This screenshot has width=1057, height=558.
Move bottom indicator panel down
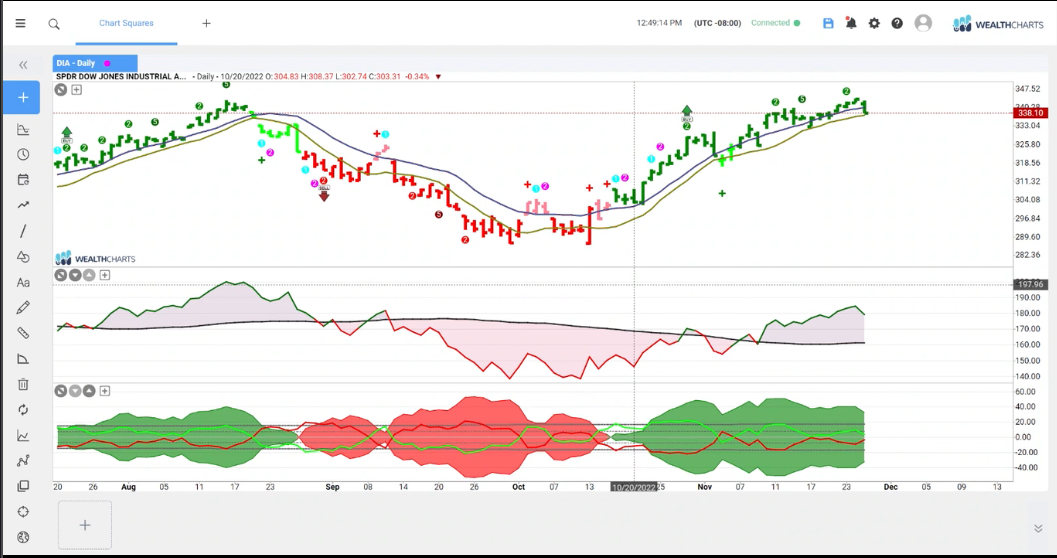pos(75,391)
